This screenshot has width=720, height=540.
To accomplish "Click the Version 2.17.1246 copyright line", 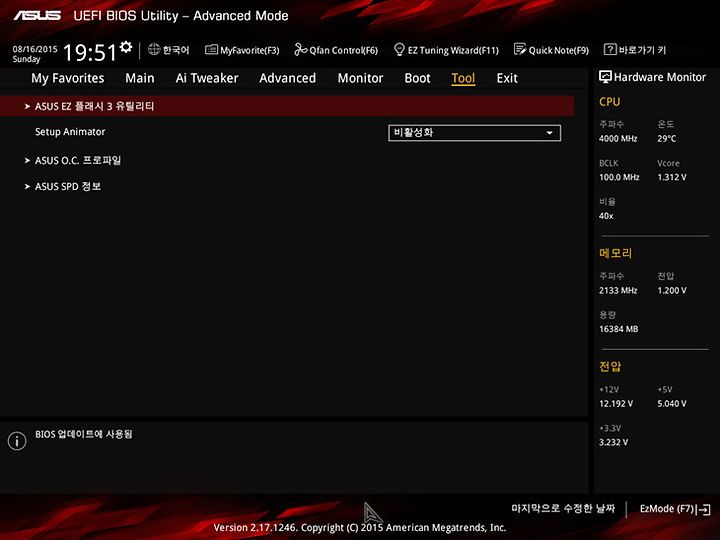I will [360, 528].
